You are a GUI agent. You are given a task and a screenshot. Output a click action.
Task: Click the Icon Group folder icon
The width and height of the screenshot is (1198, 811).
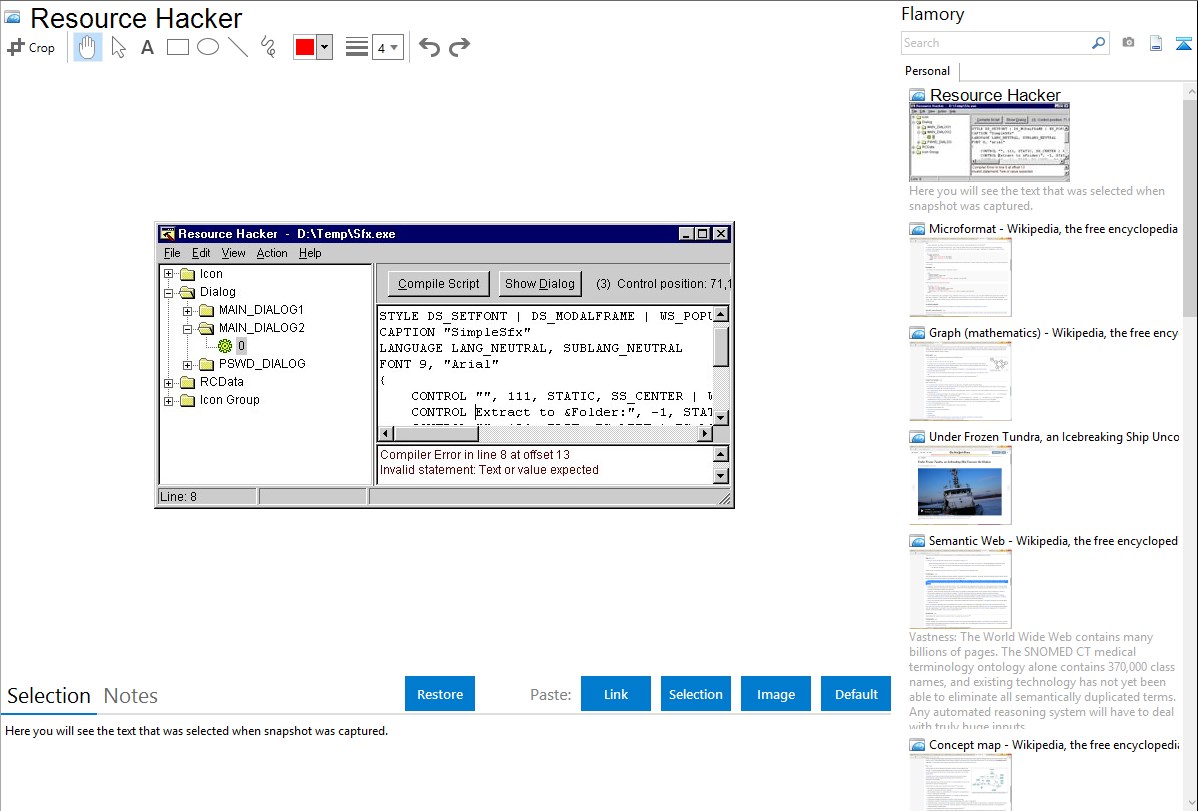coord(188,400)
